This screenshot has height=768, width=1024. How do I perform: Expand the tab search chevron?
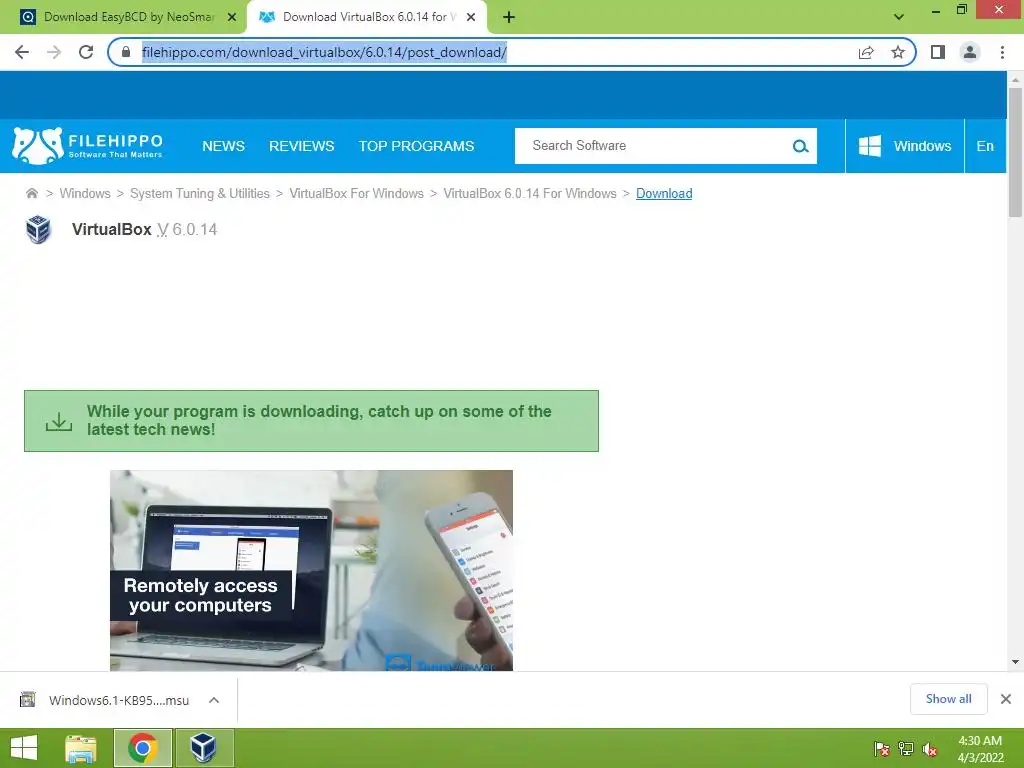(x=899, y=17)
